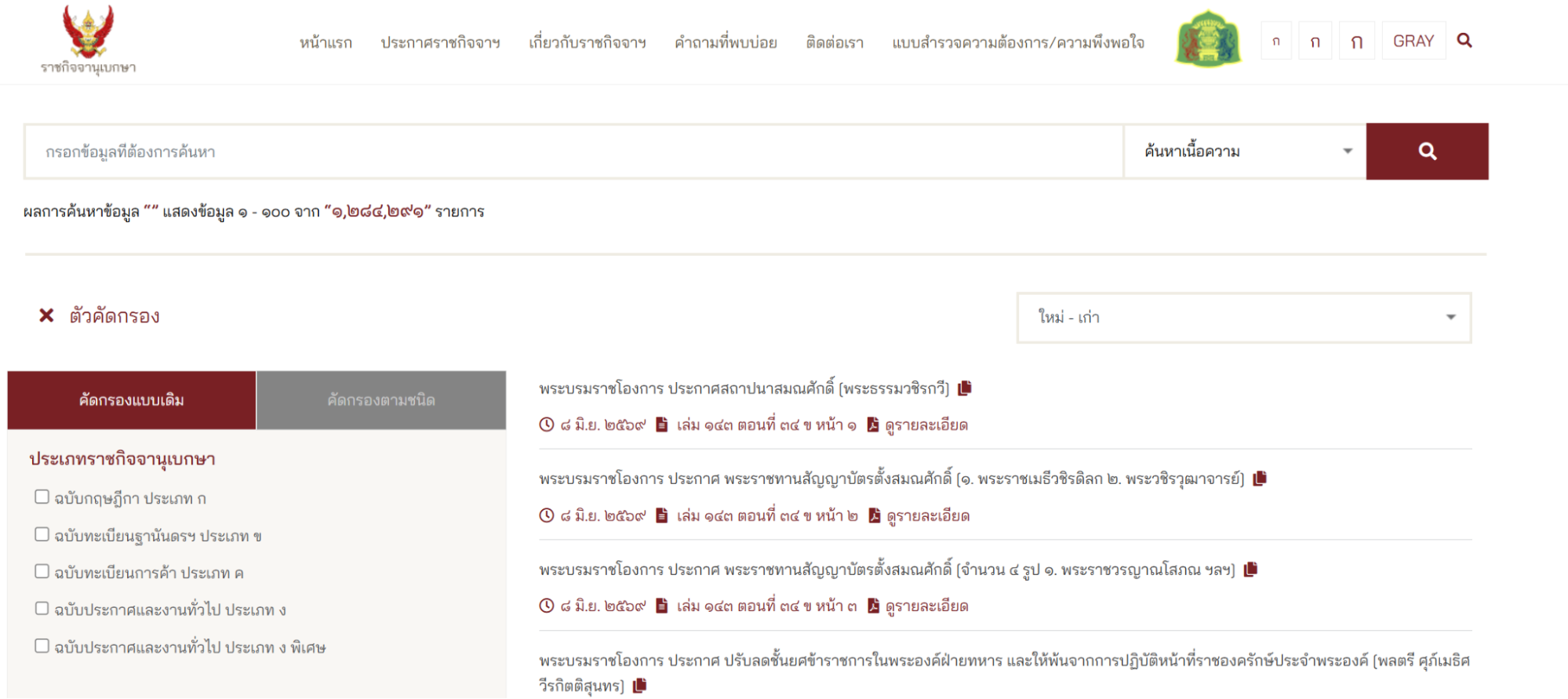Image resolution: width=1568 pixels, height=699 pixels.
Task: Open title mentioning พระราชเมธีวชิรดิลก
Action: pyautogui.click(x=891, y=479)
